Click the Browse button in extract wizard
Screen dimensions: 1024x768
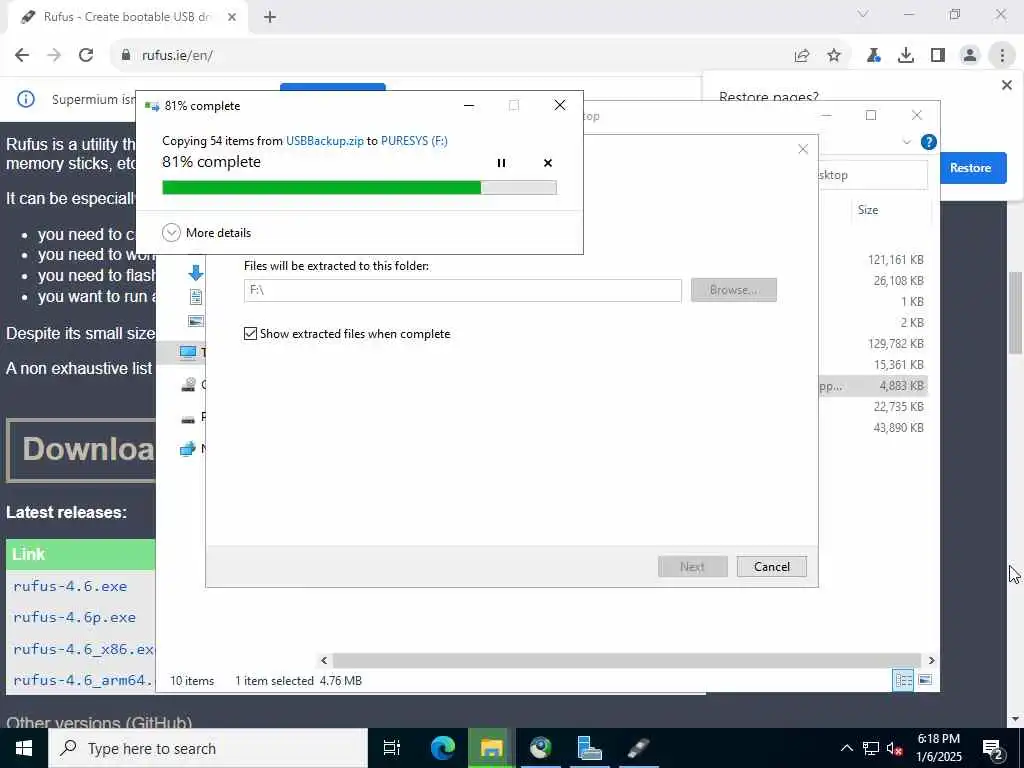733,290
